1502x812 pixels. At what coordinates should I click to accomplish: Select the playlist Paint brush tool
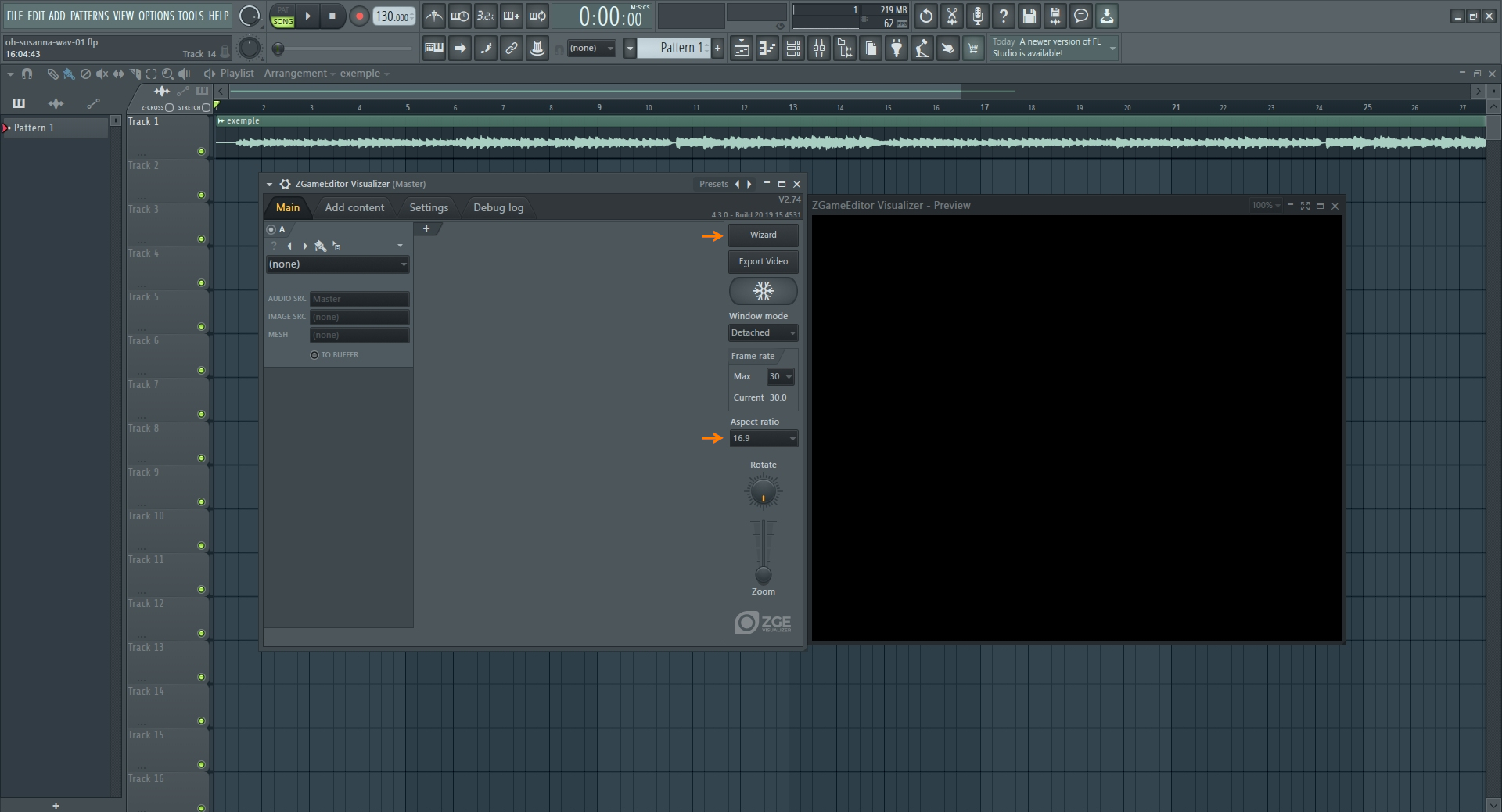(x=69, y=74)
